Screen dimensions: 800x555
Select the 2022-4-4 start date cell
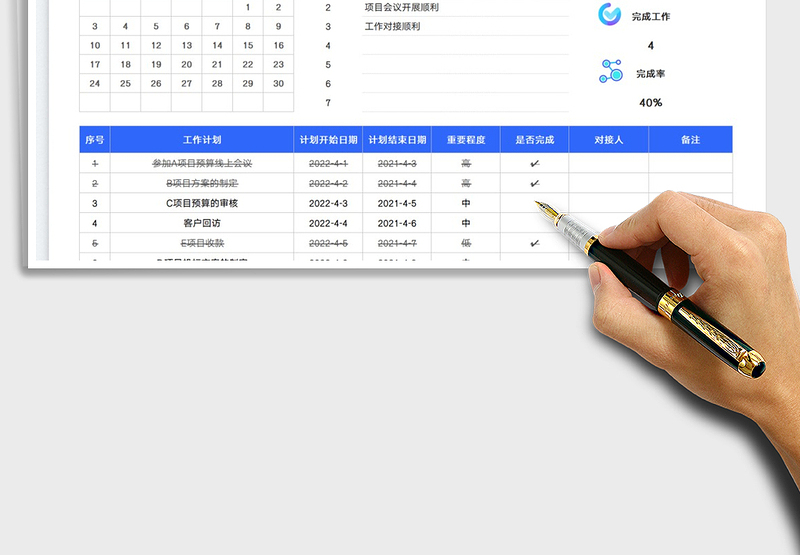point(328,223)
